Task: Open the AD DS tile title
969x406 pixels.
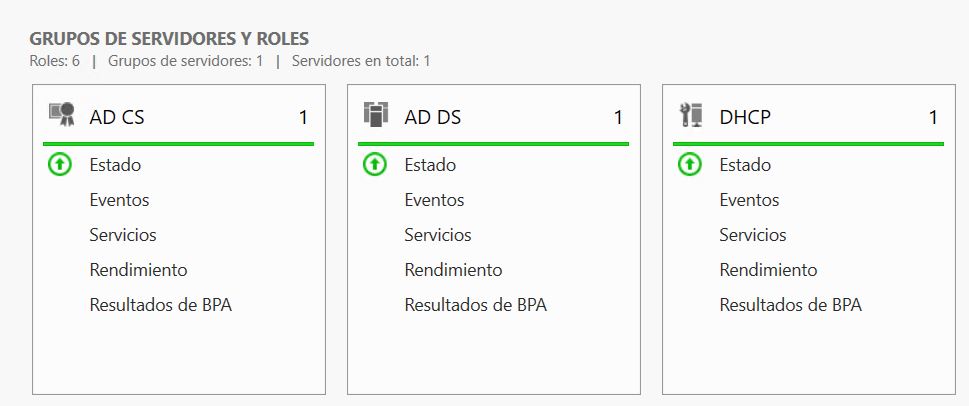Action: 433,117
